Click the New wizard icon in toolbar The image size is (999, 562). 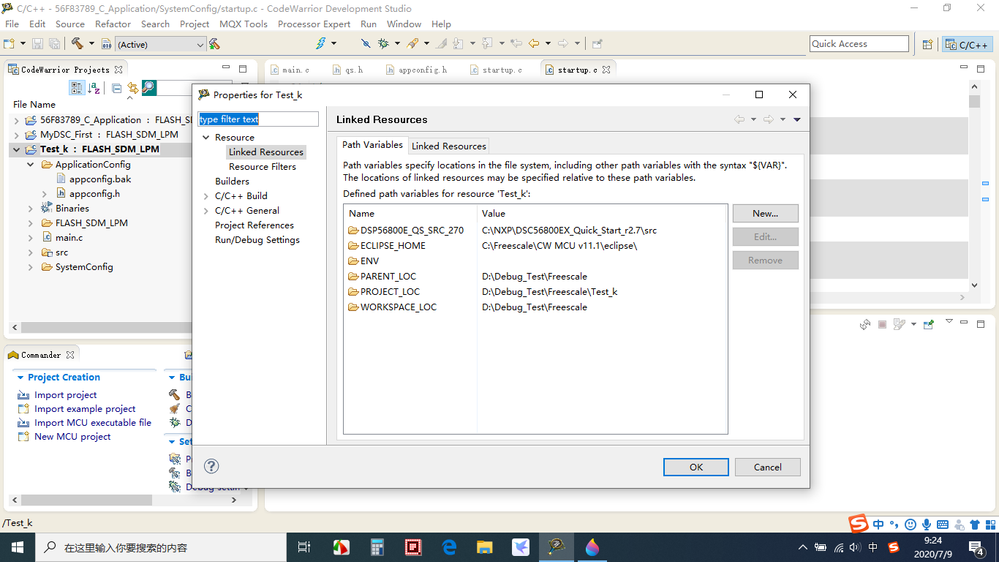(9, 43)
